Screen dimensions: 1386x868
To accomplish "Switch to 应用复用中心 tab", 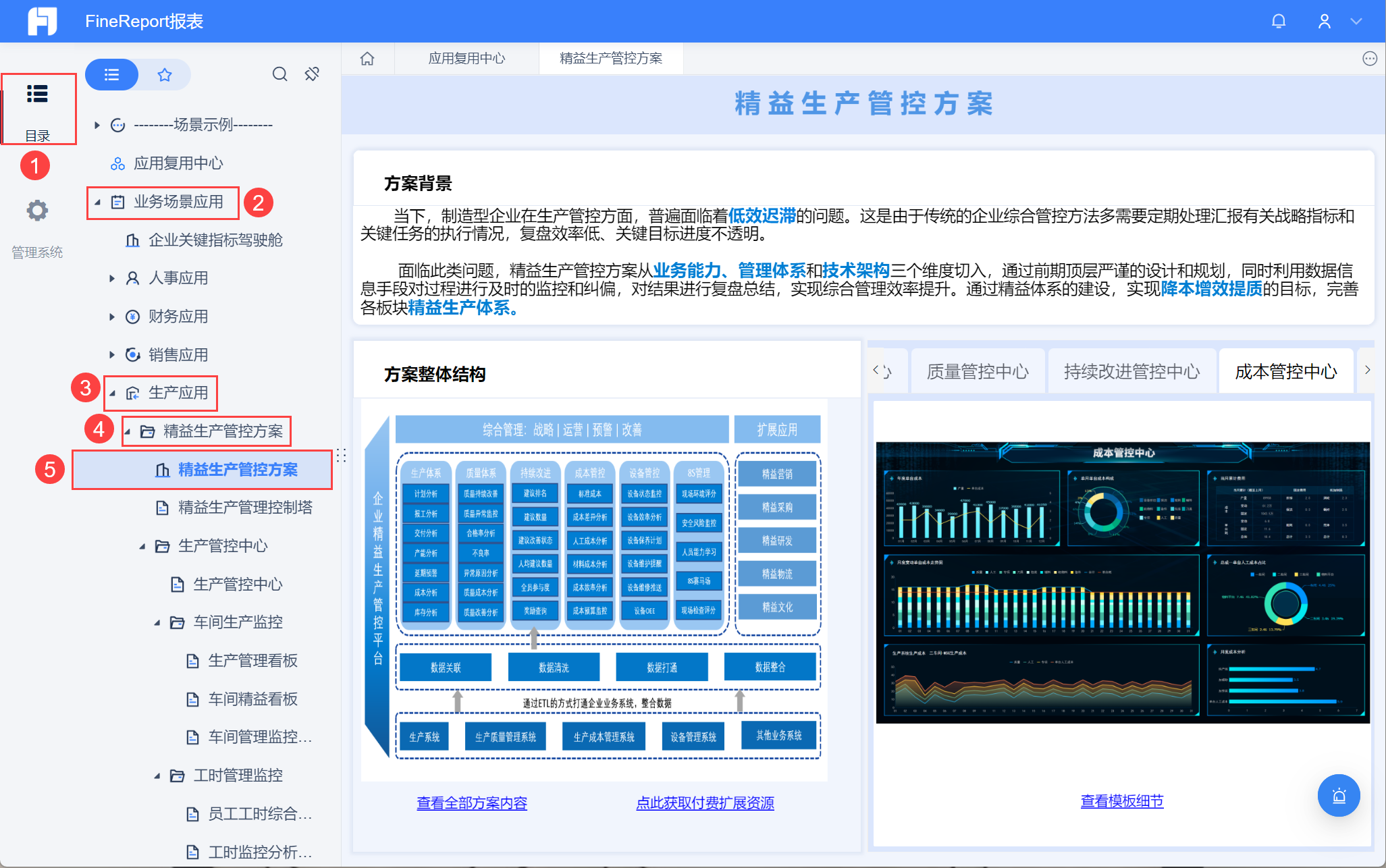I will tap(467, 59).
